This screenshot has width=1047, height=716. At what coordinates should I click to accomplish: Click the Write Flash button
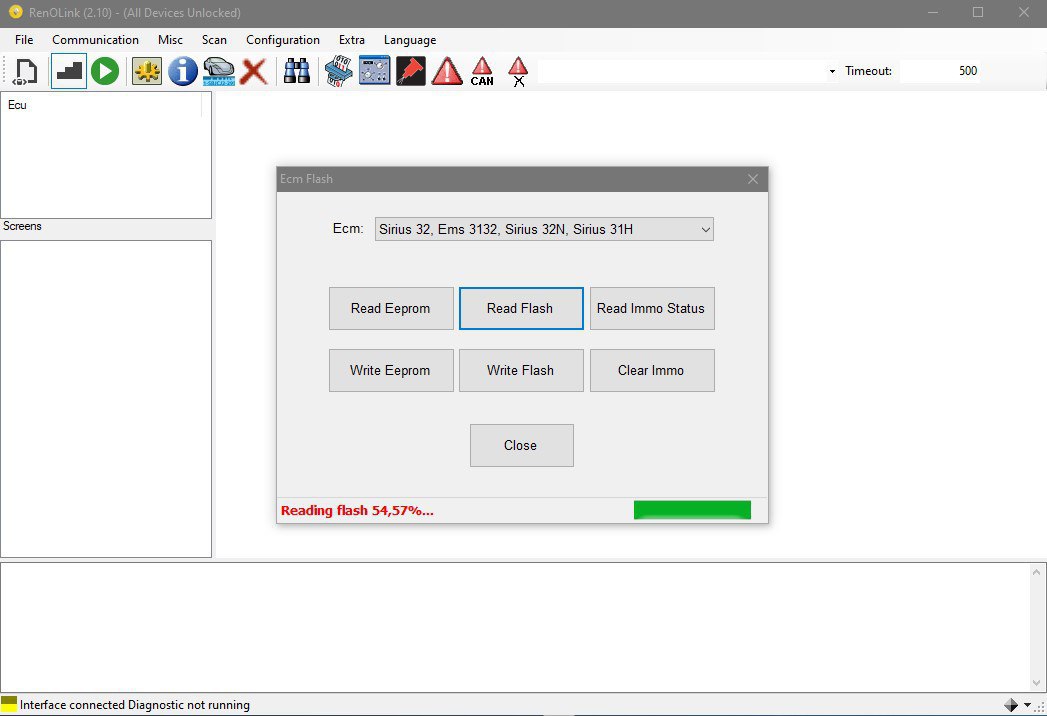click(x=520, y=370)
